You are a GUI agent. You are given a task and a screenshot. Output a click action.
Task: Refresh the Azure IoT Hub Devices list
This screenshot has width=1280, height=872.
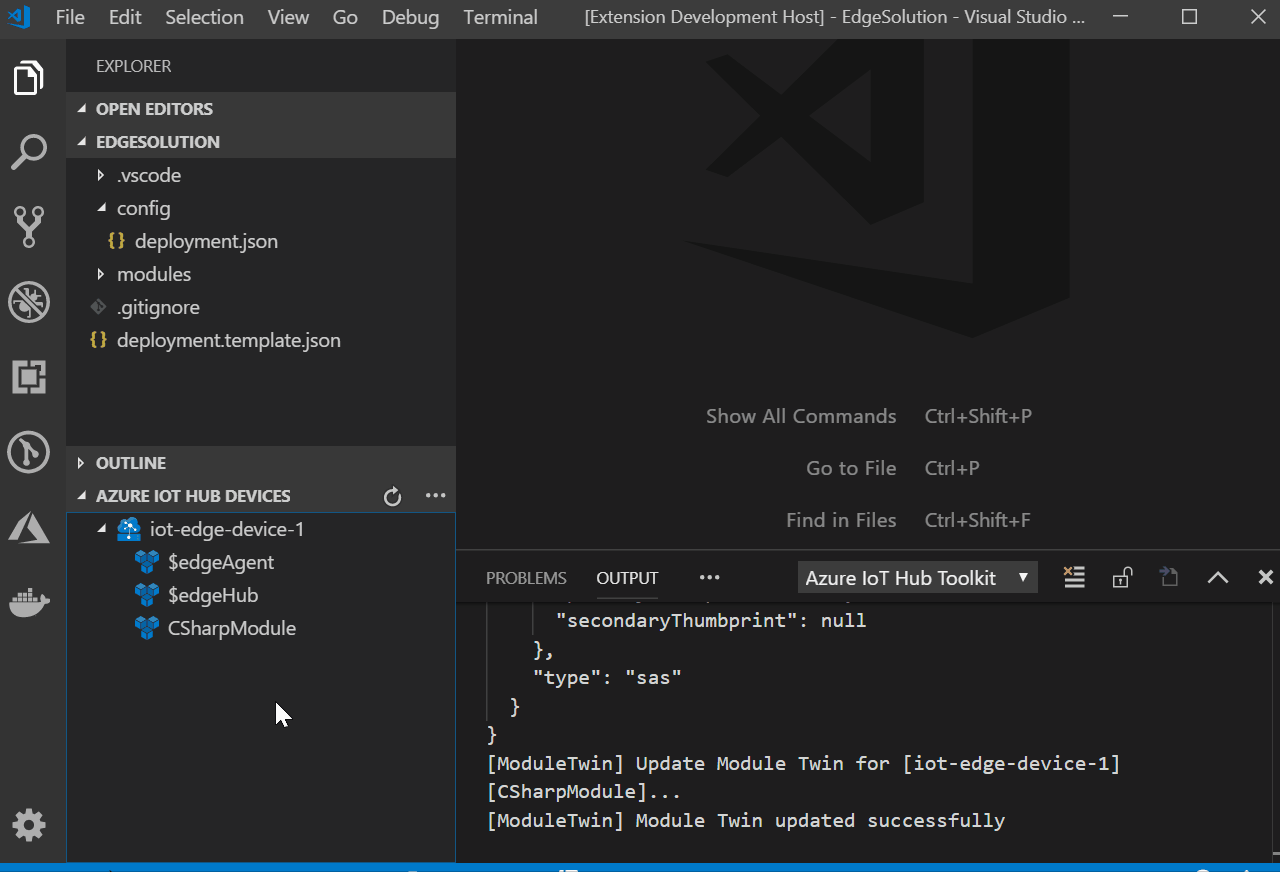(392, 495)
